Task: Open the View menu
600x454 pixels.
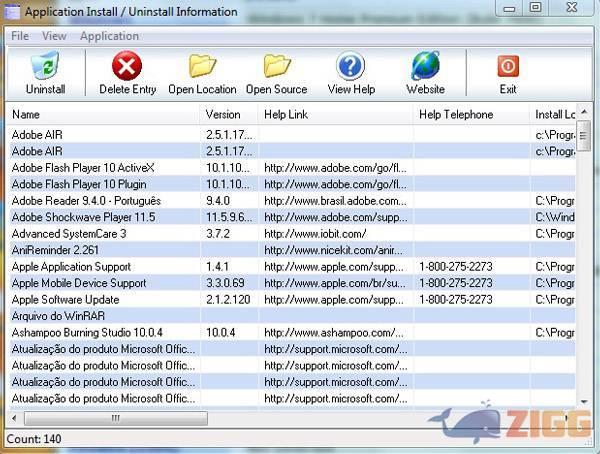Action: (54, 36)
